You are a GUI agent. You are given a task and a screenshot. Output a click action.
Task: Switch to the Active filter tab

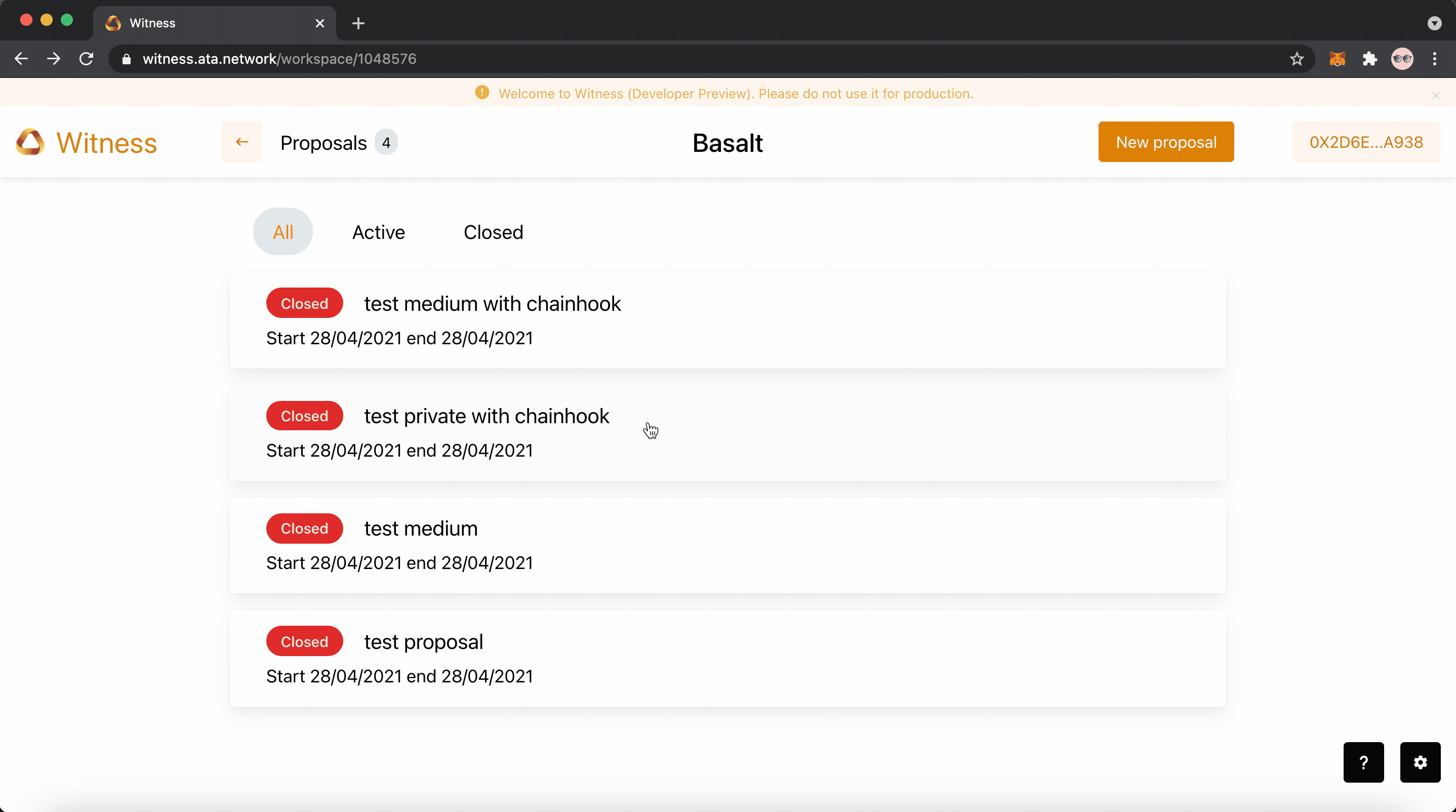click(x=379, y=232)
